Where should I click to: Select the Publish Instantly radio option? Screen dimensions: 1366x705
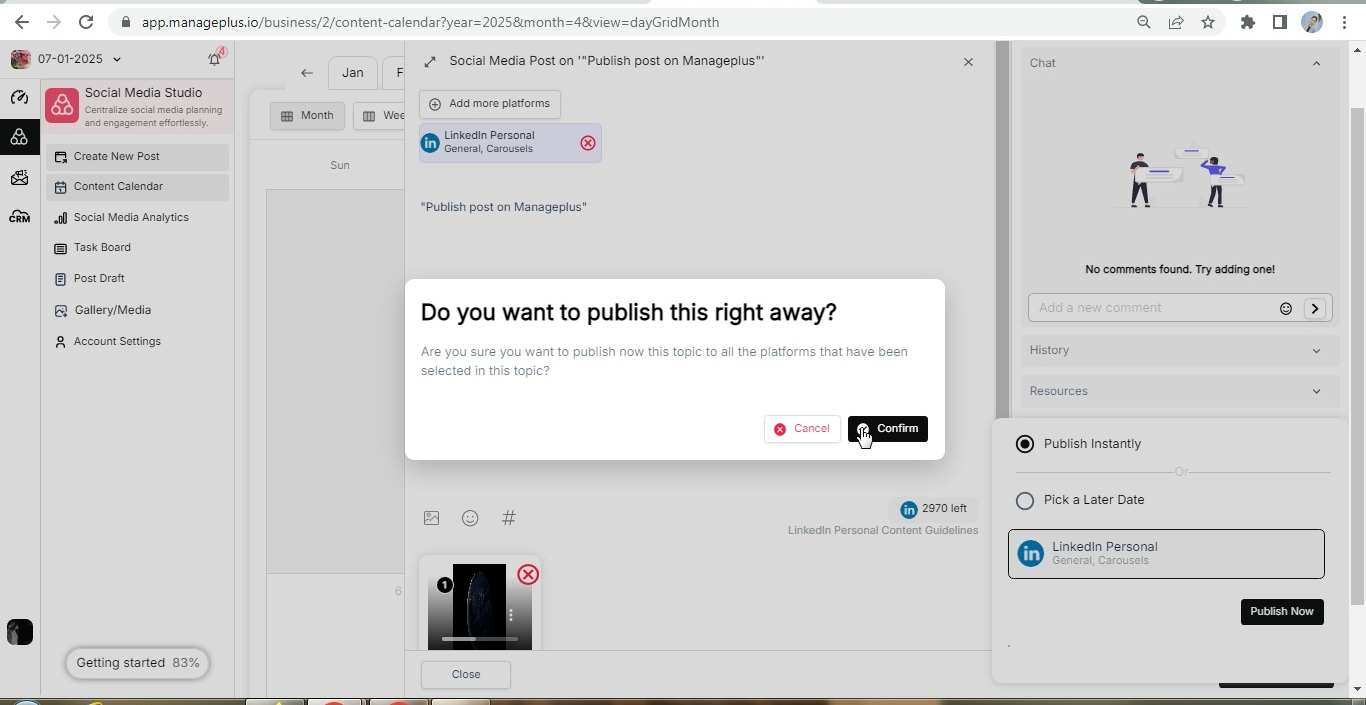(x=1025, y=444)
